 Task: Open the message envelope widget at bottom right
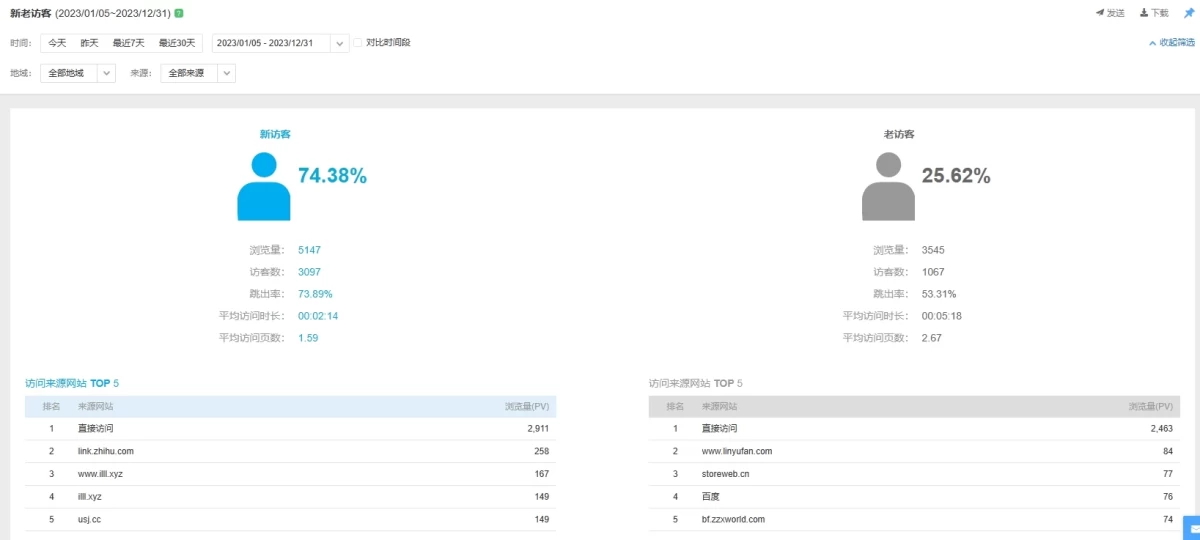(x=1191, y=528)
